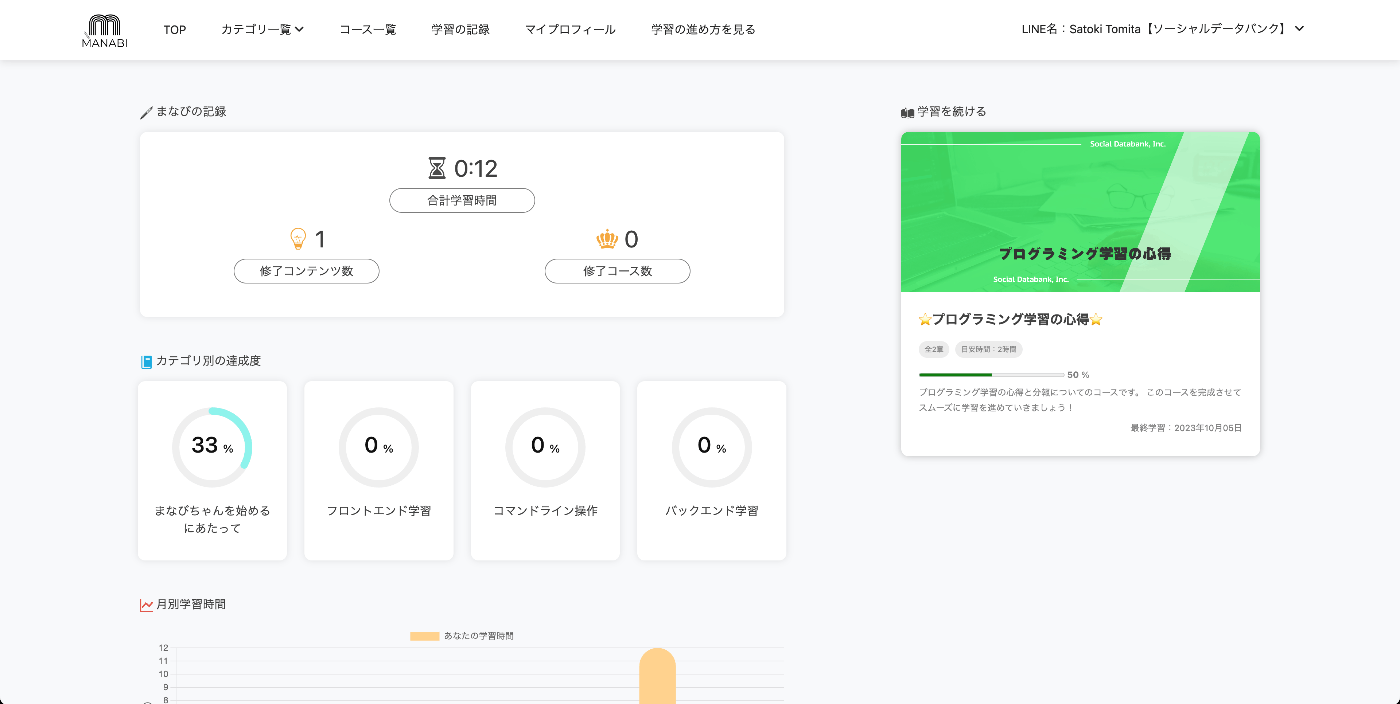1400x704 pixels.
Task: Go to コース一覧
Action: pyautogui.click(x=368, y=30)
